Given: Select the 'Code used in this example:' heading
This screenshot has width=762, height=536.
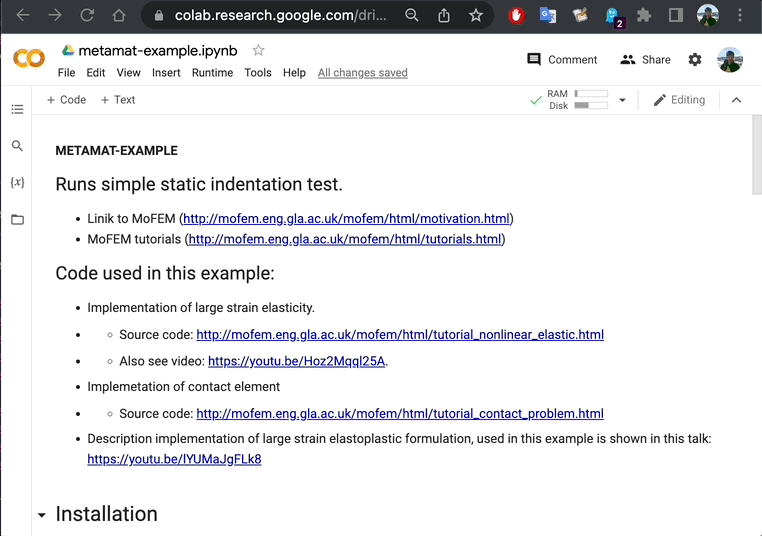Looking at the screenshot, I should click(x=165, y=274).
